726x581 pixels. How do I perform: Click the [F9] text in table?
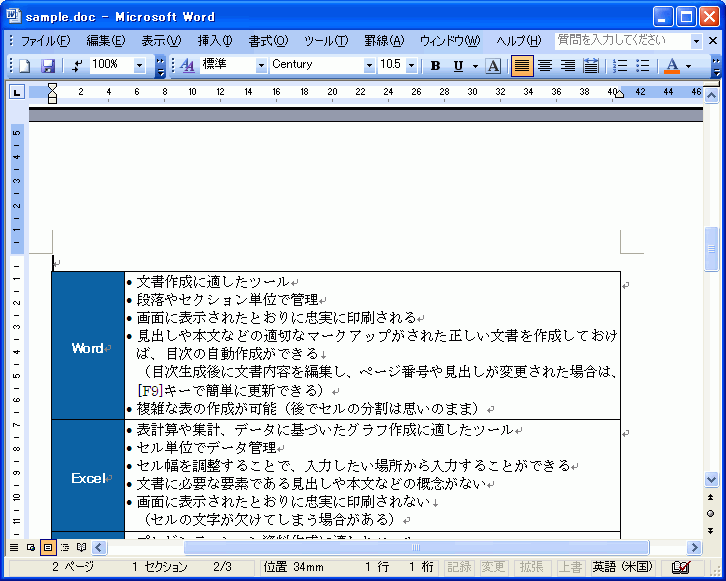click(x=150, y=391)
